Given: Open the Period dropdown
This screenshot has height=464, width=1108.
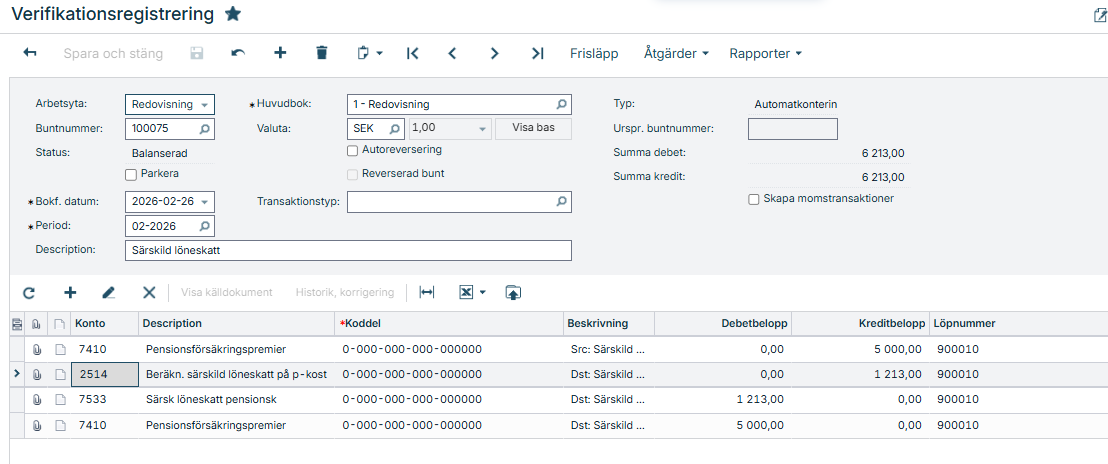Looking at the screenshot, I should tap(205, 226).
